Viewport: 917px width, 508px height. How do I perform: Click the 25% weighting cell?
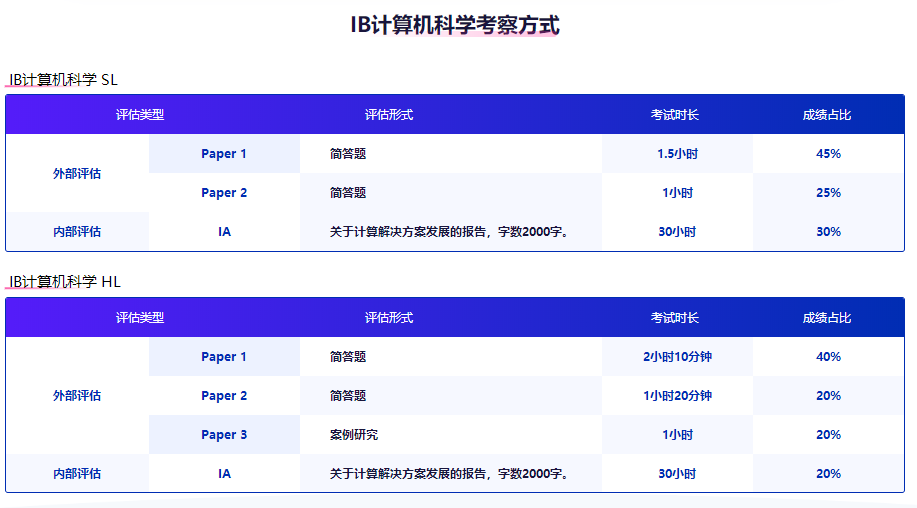click(828, 193)
